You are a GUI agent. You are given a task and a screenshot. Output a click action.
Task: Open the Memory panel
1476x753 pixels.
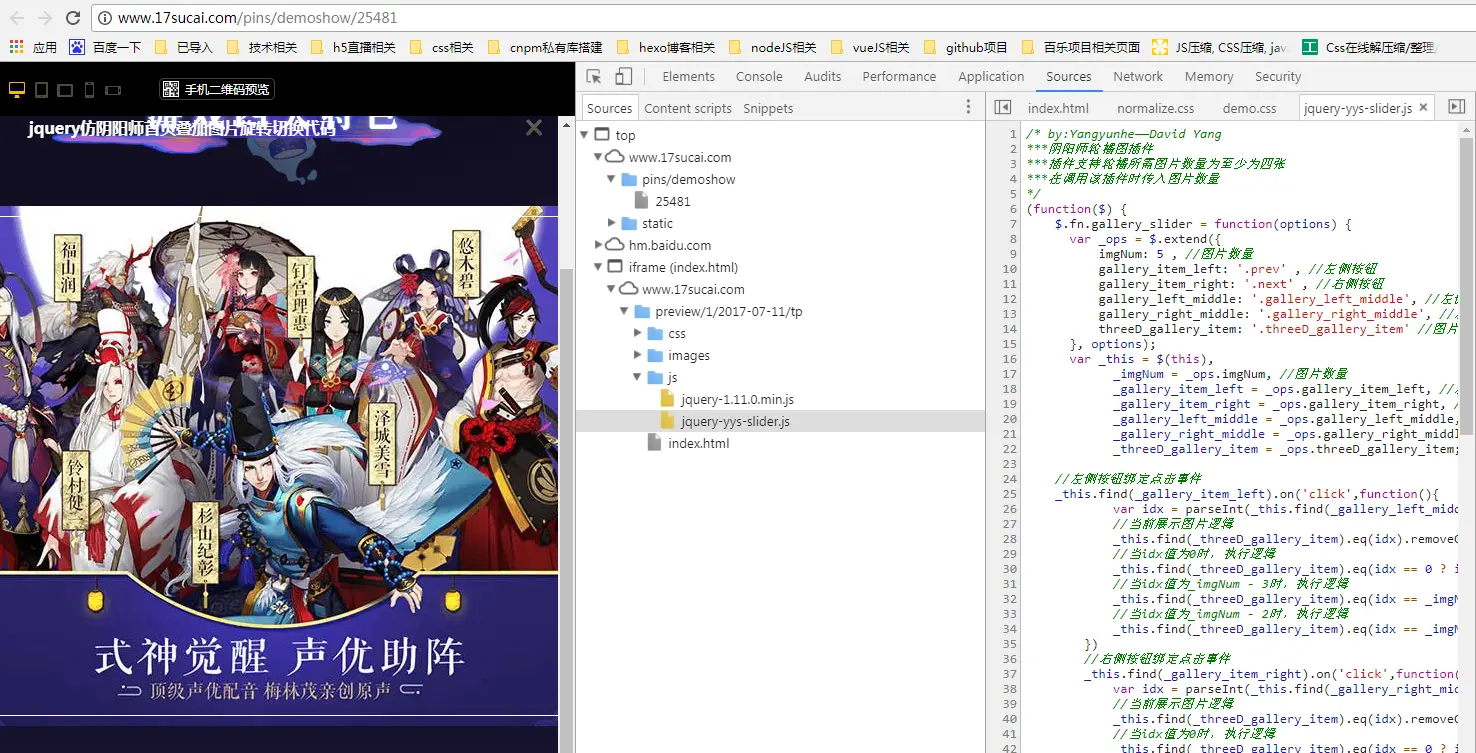1209,76
